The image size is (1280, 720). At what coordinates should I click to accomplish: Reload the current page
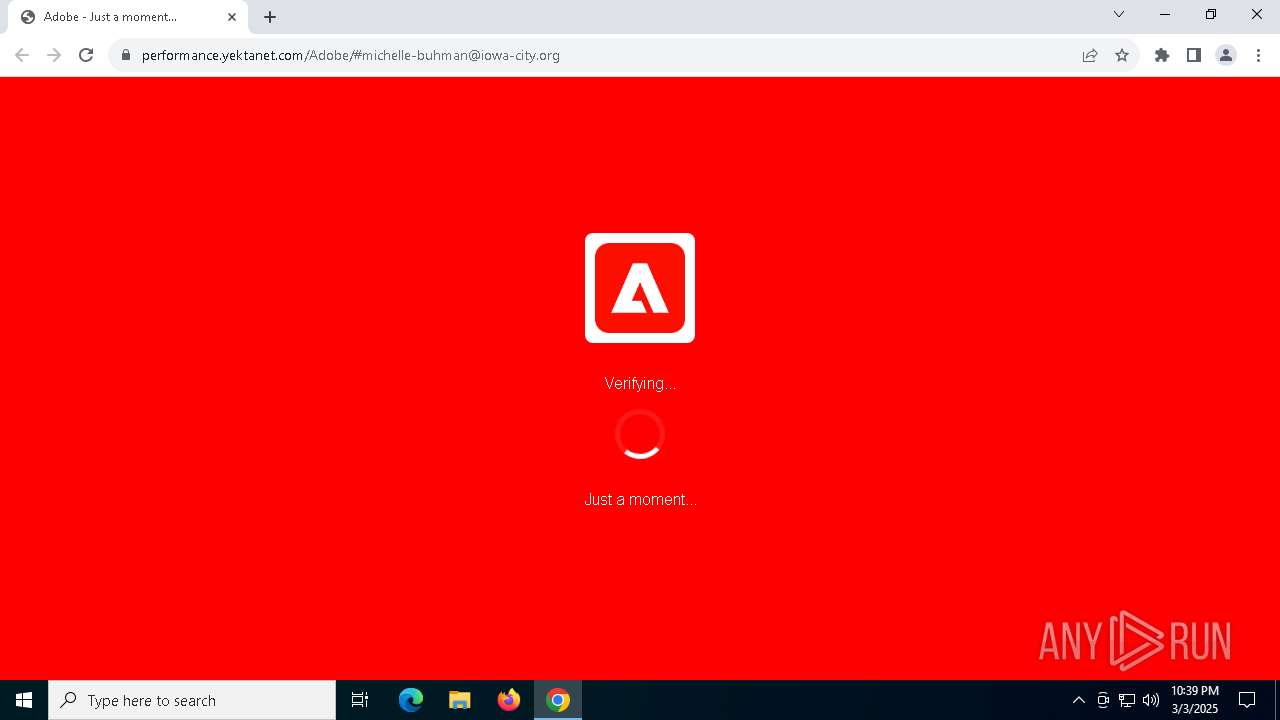[86, 55]
